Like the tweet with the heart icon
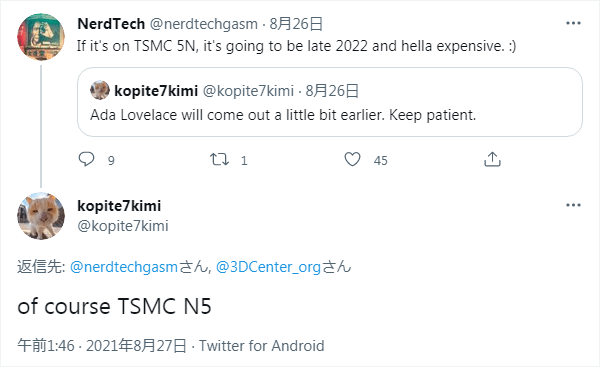Screen dimensions: 600x367 352,159
